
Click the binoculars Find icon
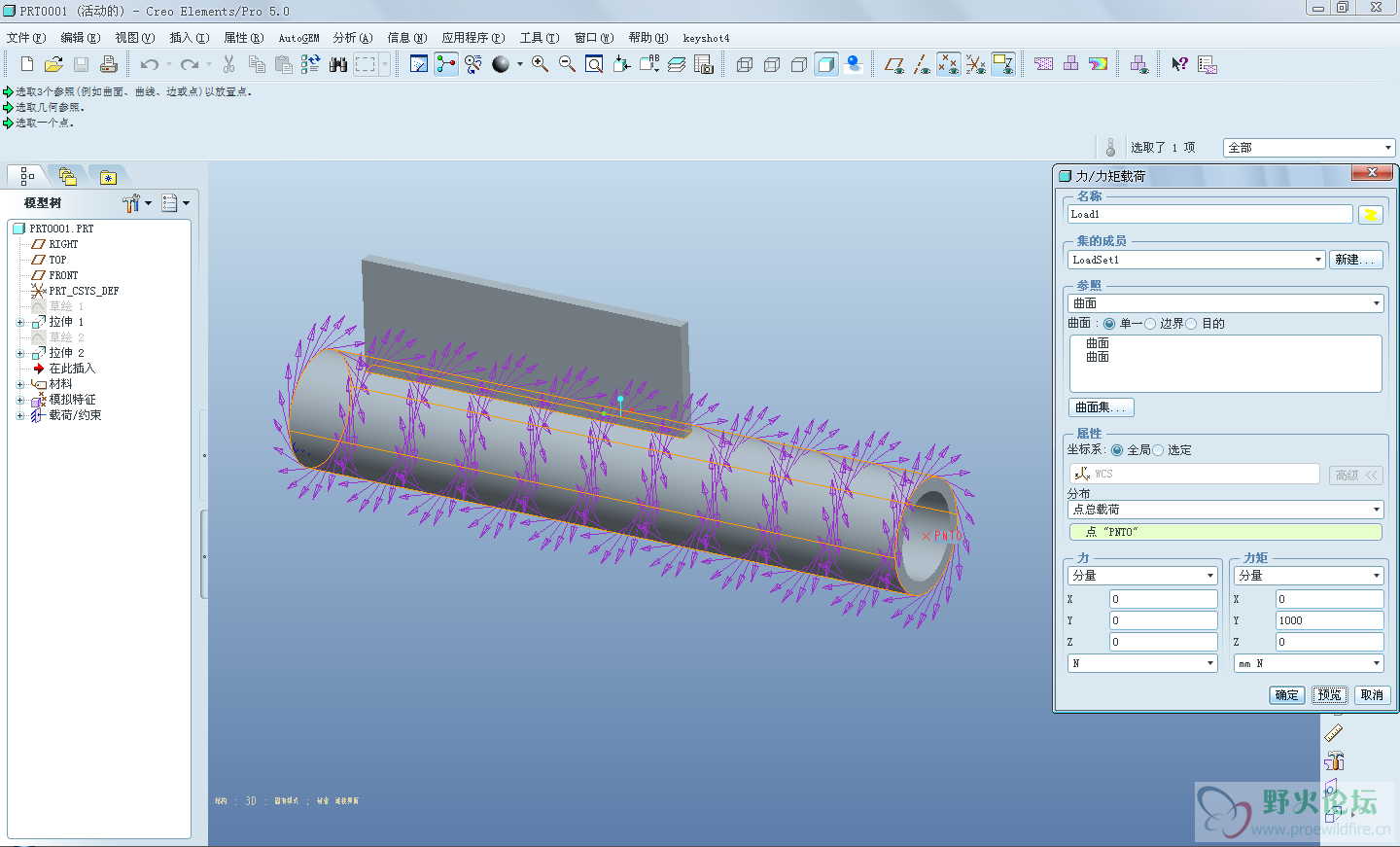[x=338, y=64]
